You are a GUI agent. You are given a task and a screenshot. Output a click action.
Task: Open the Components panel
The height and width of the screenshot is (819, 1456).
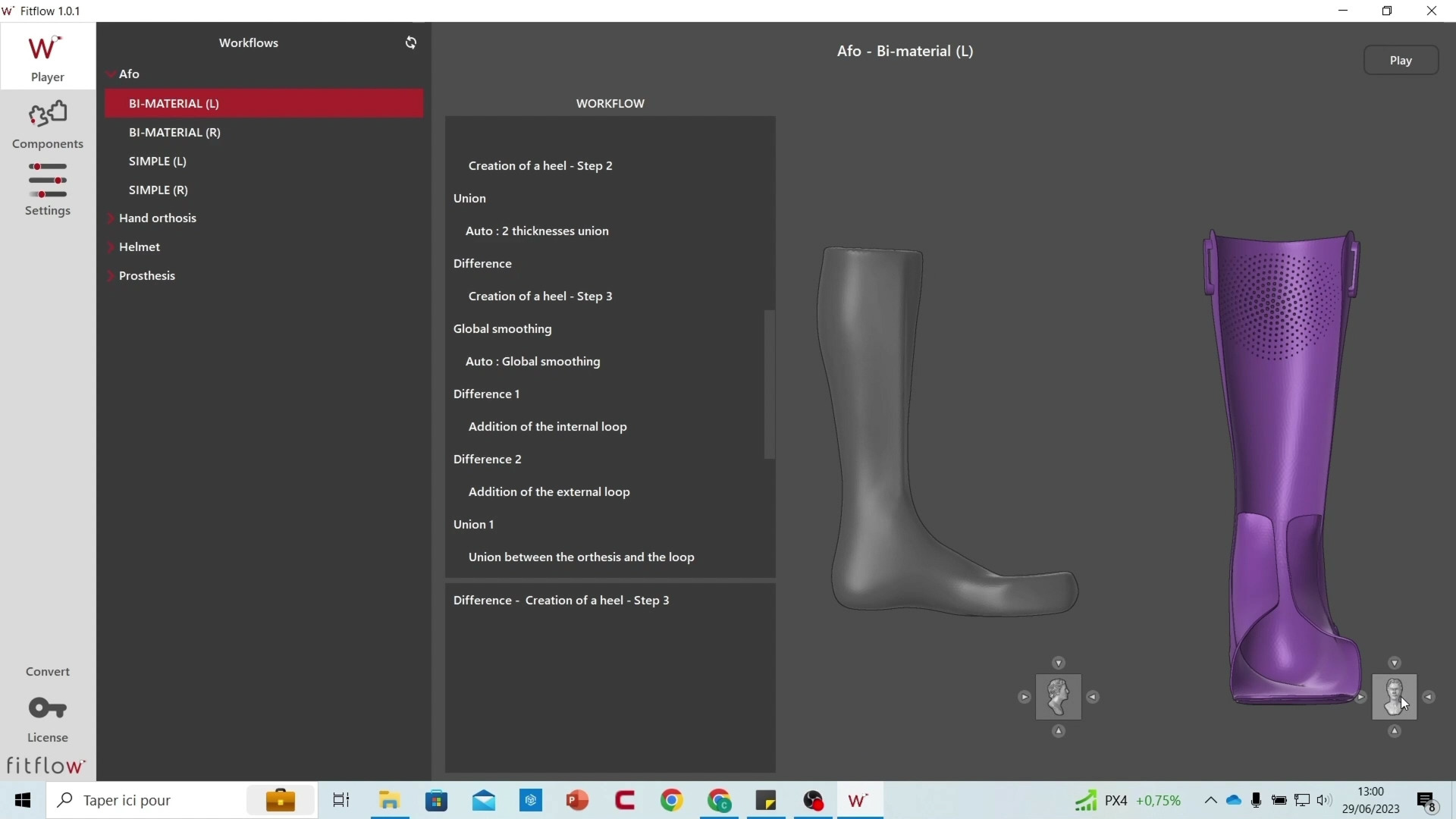[47, 125]
